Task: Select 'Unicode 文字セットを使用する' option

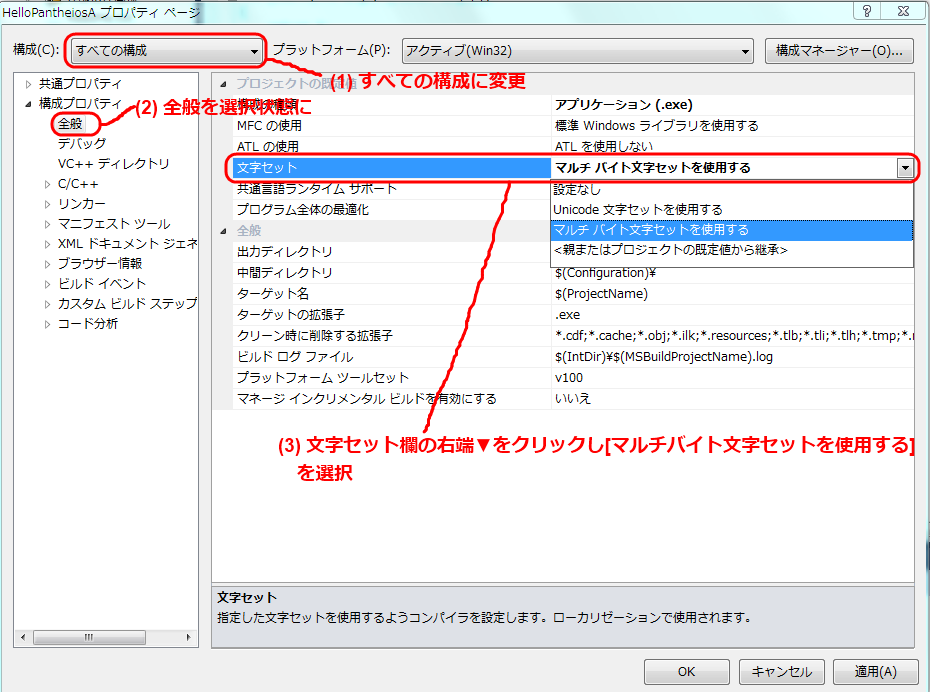Action: pyautogui.click(x=638, y=209)
